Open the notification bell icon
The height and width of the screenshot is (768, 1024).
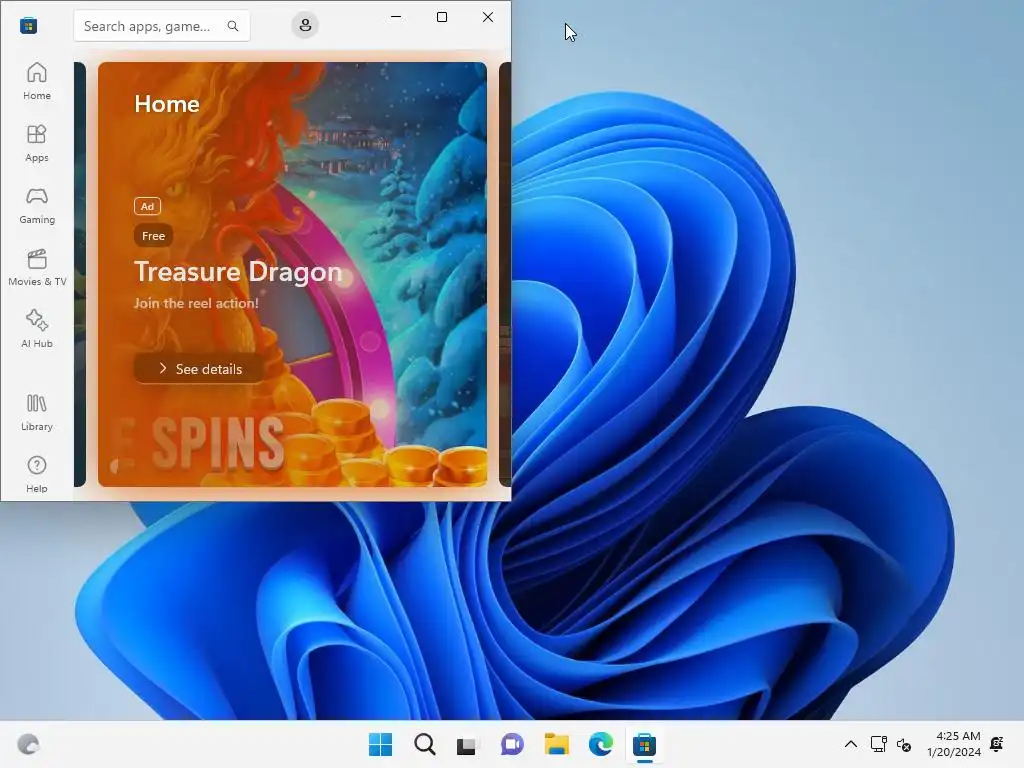997,744
